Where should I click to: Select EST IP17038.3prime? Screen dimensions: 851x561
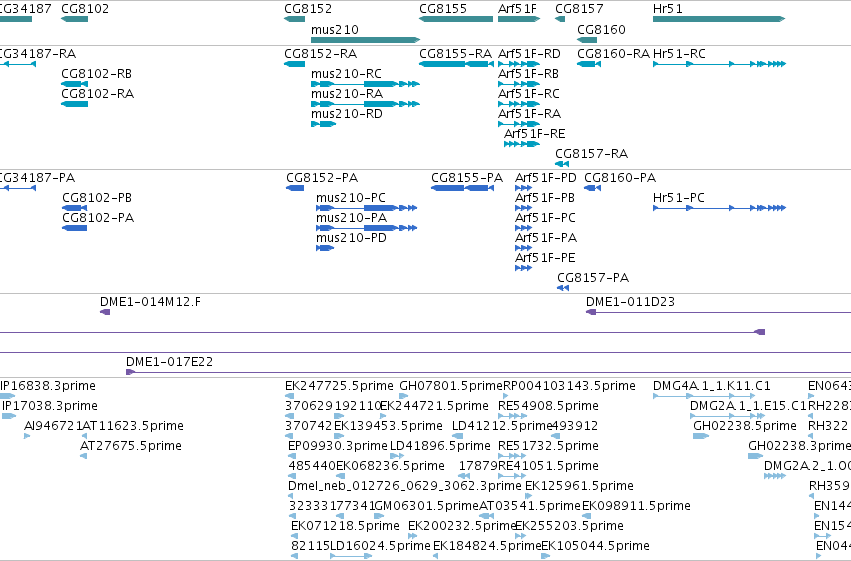pyautogui.click(x=50, y=406)
